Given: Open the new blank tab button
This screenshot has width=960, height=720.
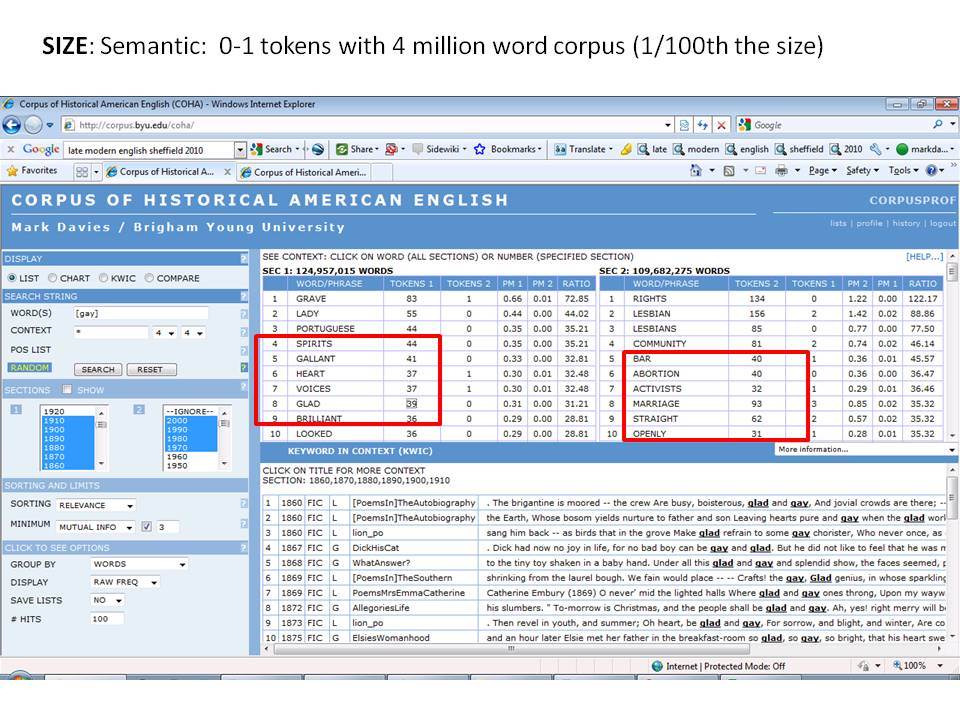Looking at the screenshot, I should pos(383,173).
